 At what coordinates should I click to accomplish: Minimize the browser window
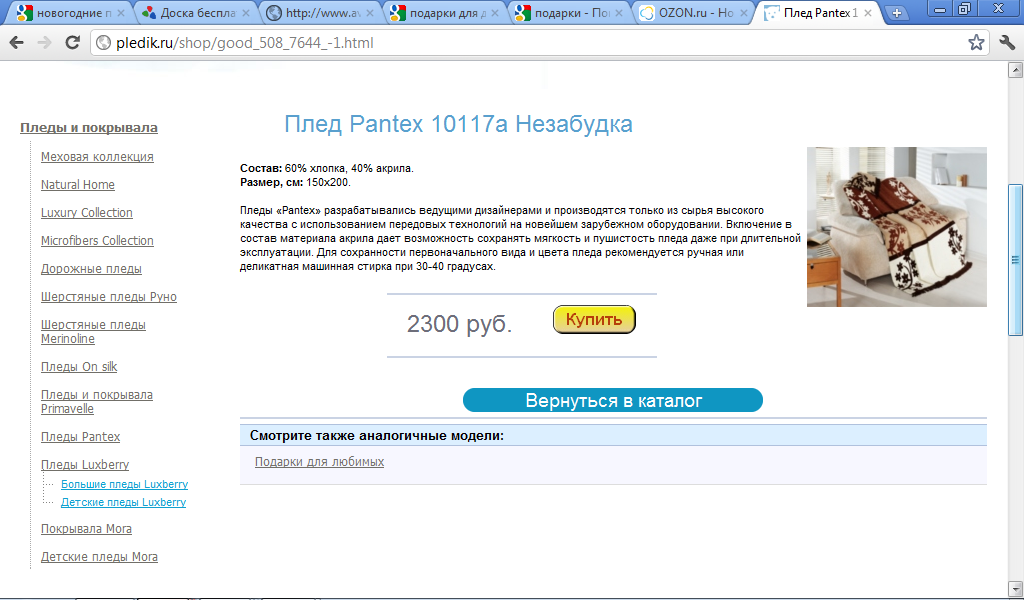940,8
